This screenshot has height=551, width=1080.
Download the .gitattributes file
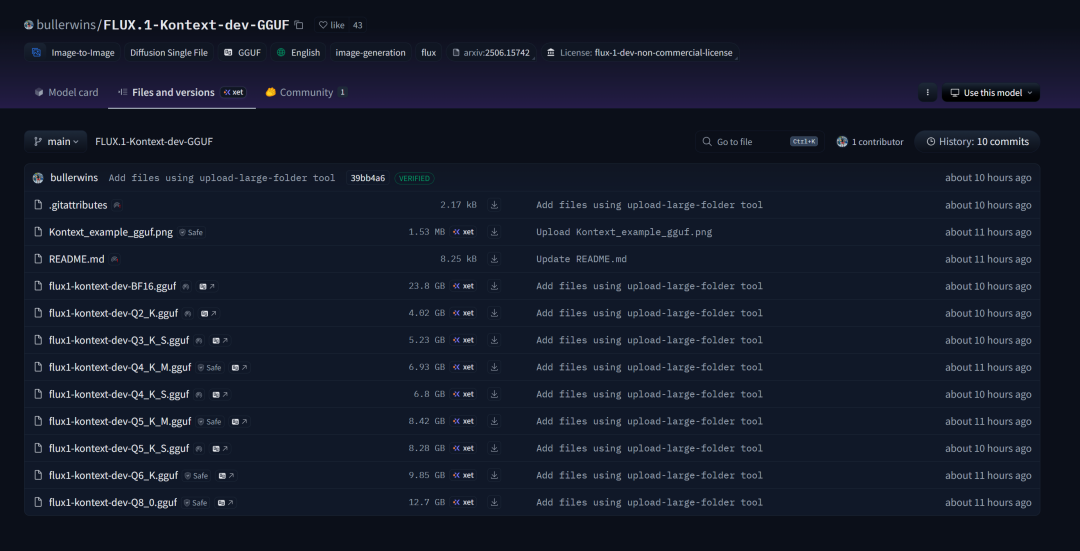coord(494,205)
